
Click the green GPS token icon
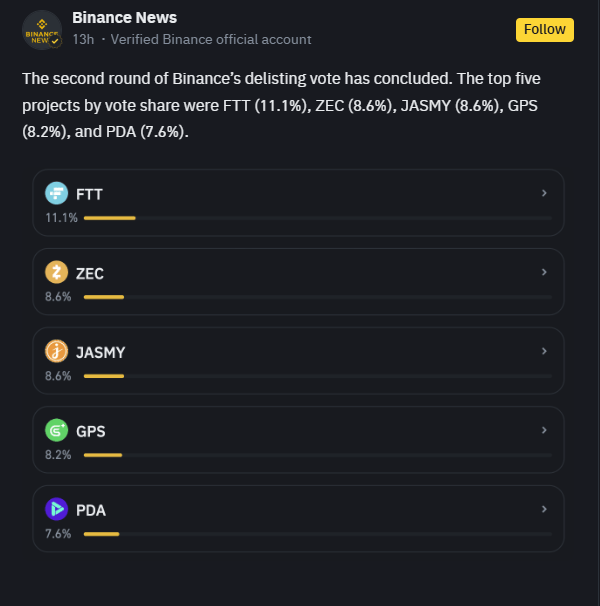point(56,430)
